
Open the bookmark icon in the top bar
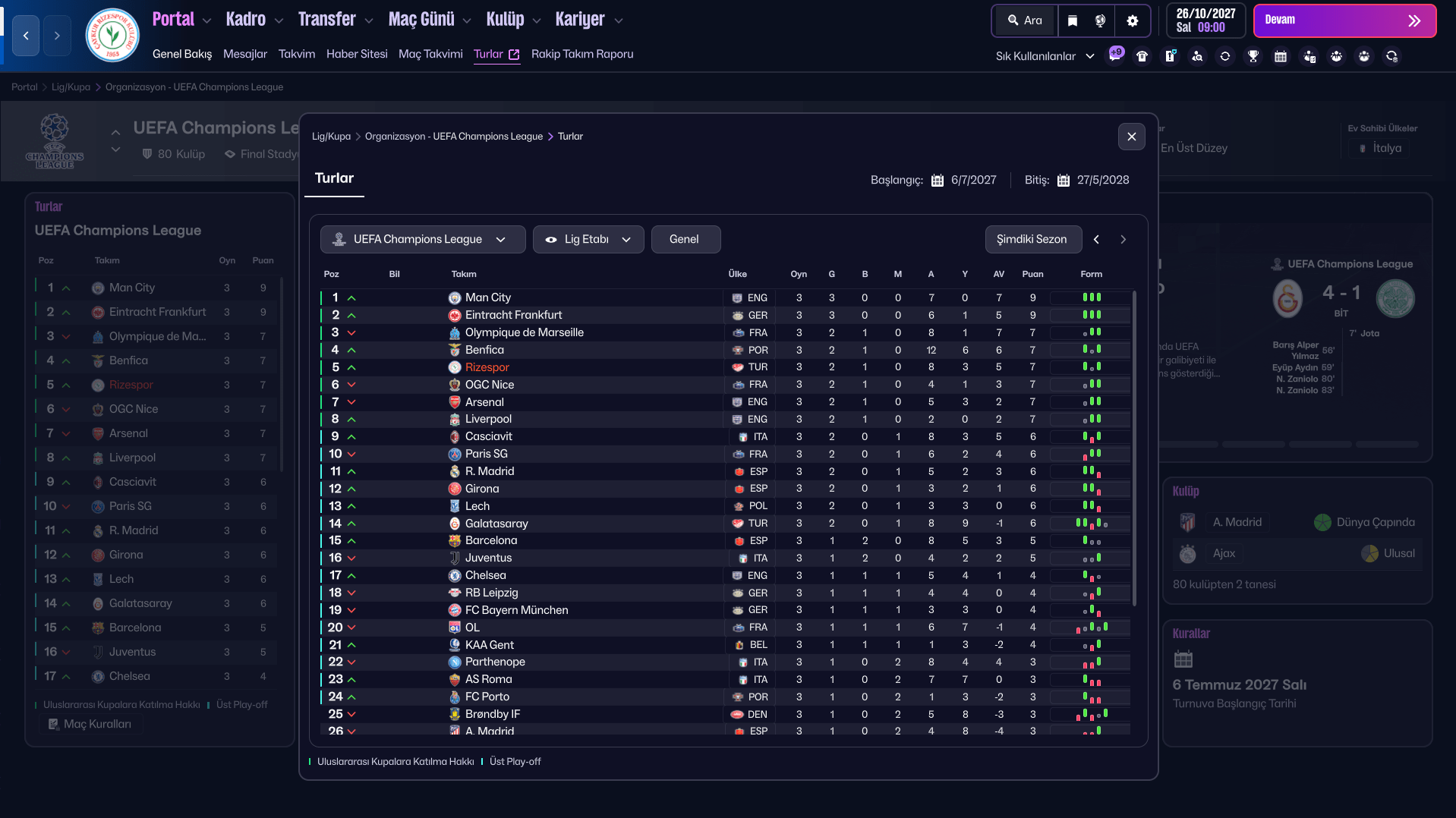click(1072, 20)
